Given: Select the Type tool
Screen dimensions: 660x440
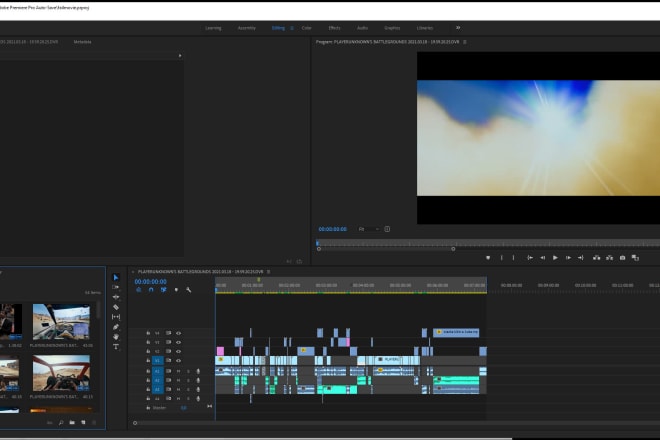Looking at the screenshot, I should [x=116, y=347].
